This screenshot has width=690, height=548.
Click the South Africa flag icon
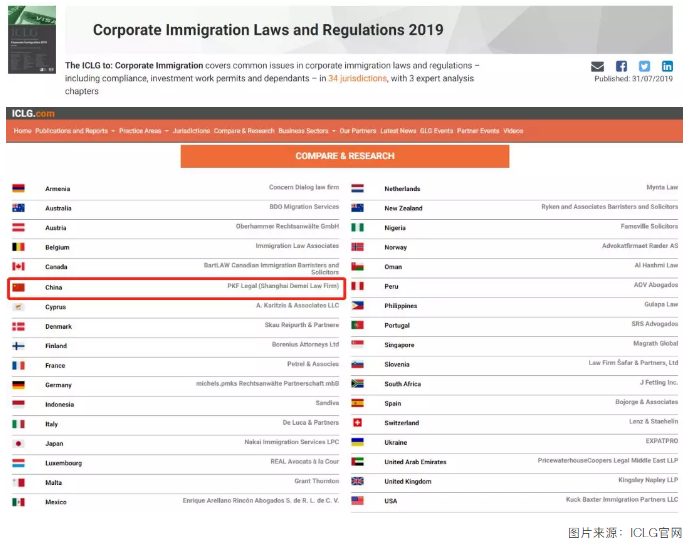(357, 384)
